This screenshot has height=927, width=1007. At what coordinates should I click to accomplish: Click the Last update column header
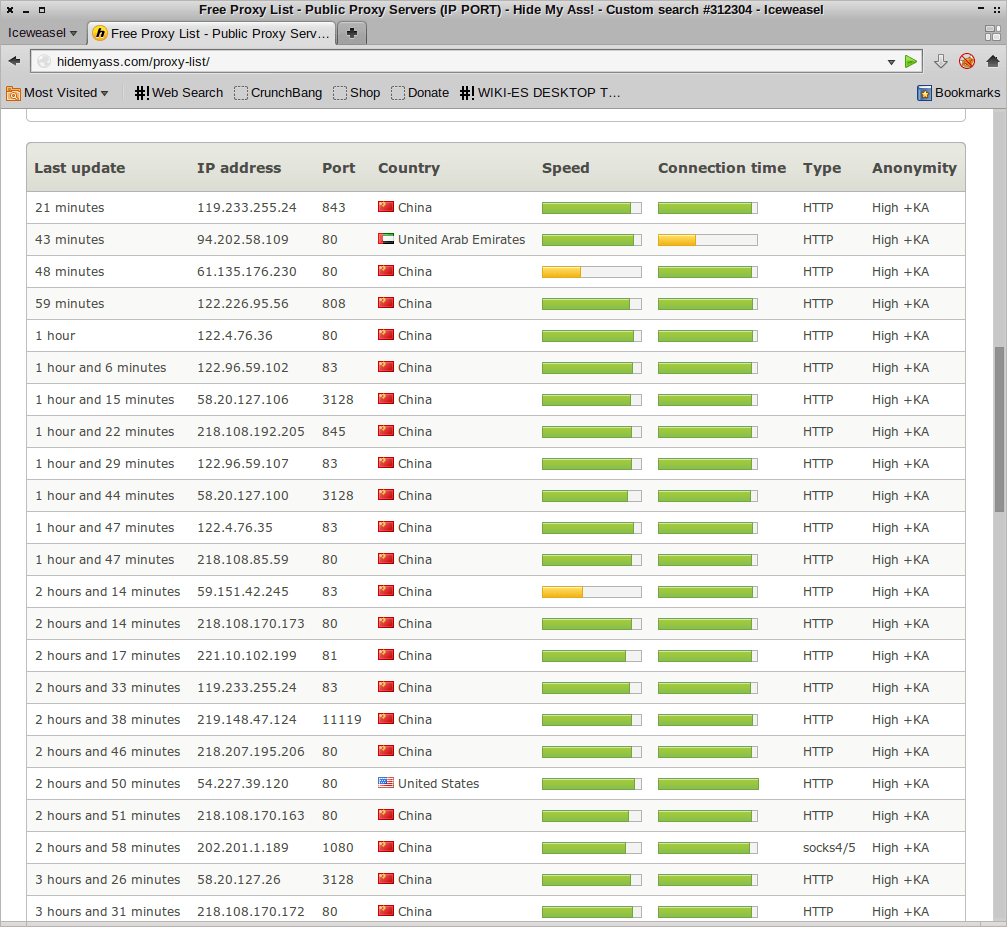80,168
